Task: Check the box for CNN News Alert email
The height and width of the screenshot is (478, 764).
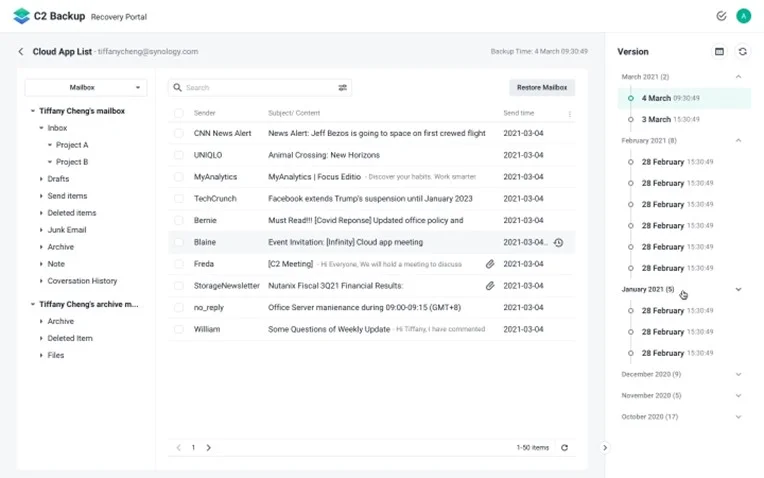Action: pyautogui.click(x=179, y=134)
